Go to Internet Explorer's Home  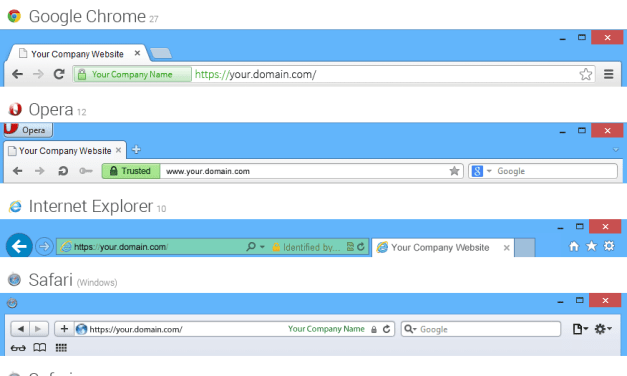tap(574, 246)
